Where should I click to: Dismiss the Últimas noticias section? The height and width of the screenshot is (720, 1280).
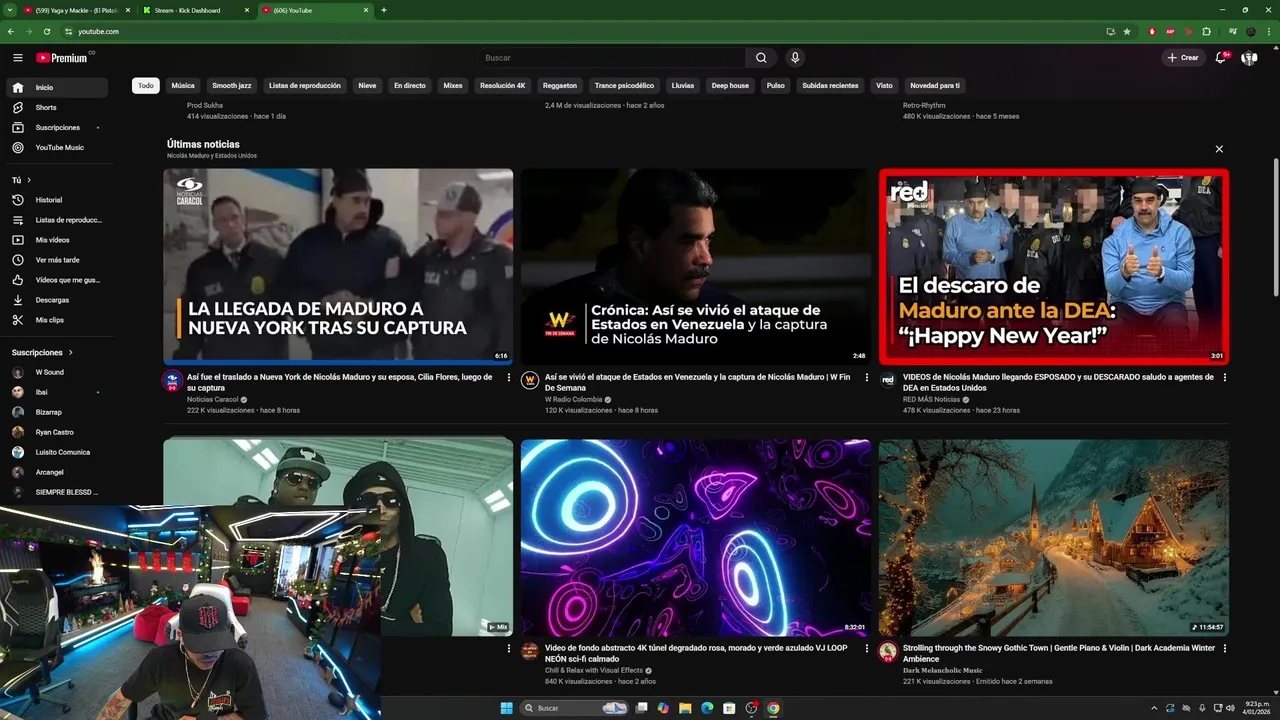(1219, 149)
